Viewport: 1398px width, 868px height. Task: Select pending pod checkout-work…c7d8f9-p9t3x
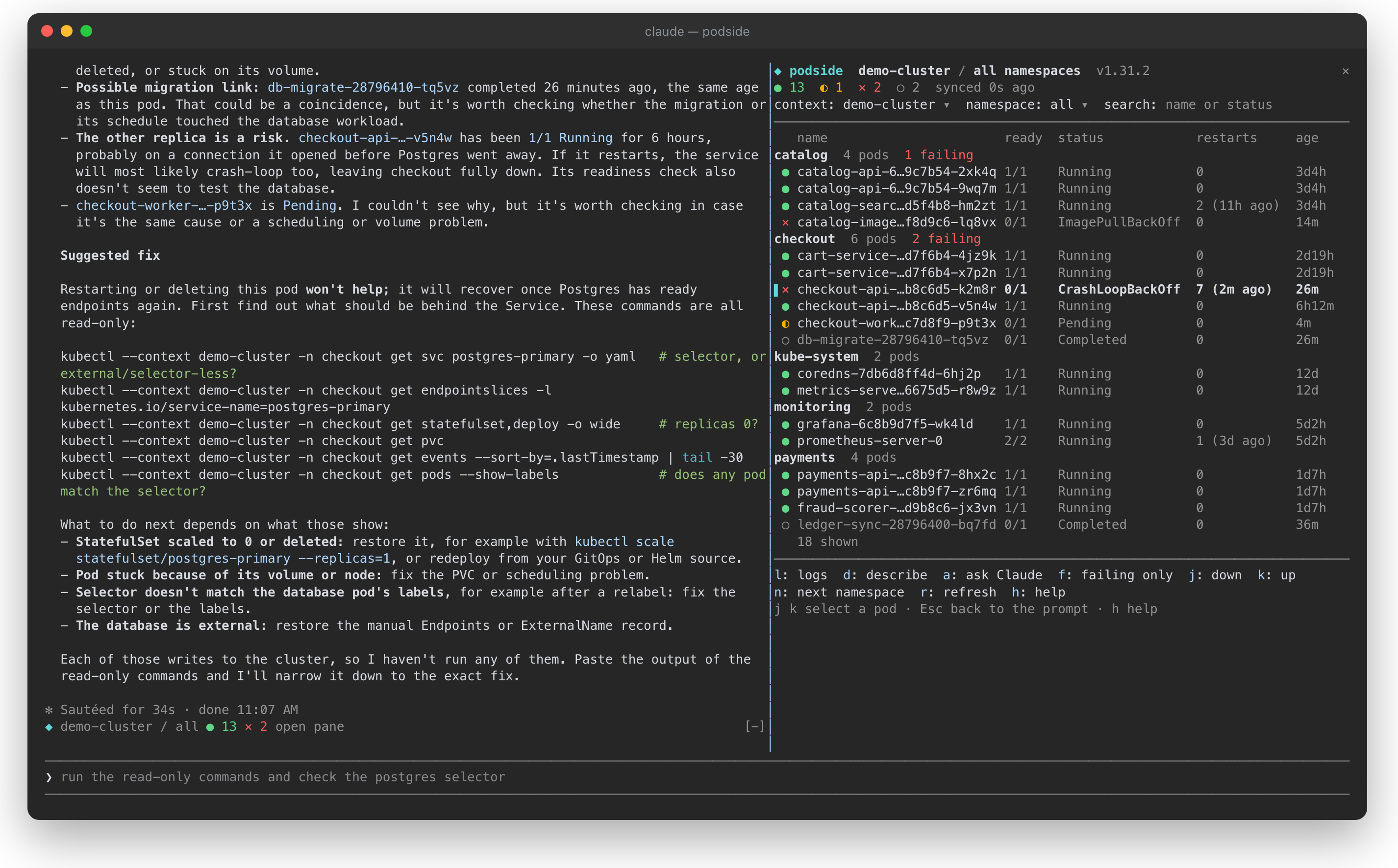tap(1061, 323)
